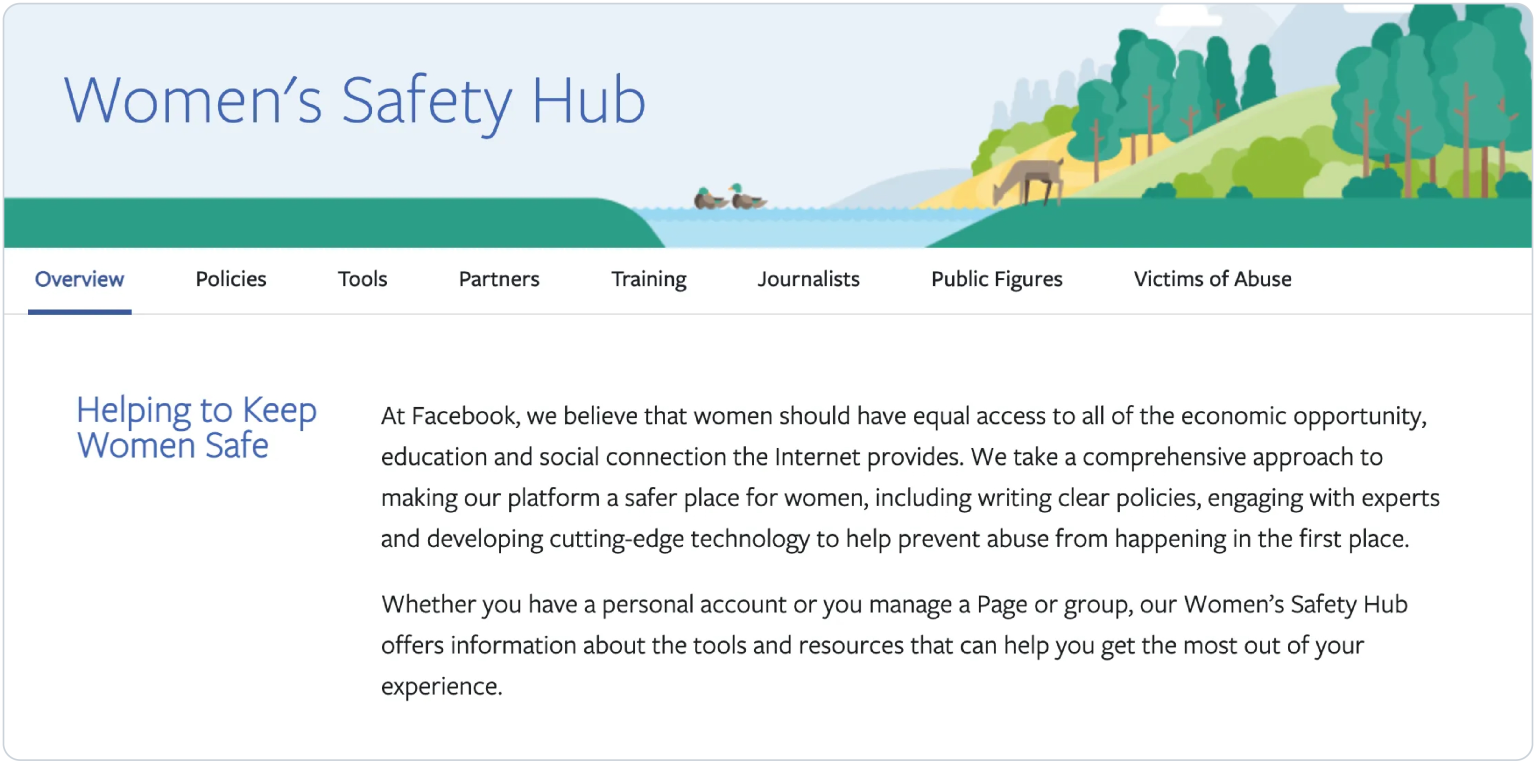Select the Helping to Keep Women Safe heading
Viewport: 1536px width, 764px height.
(x=196, y=427)
